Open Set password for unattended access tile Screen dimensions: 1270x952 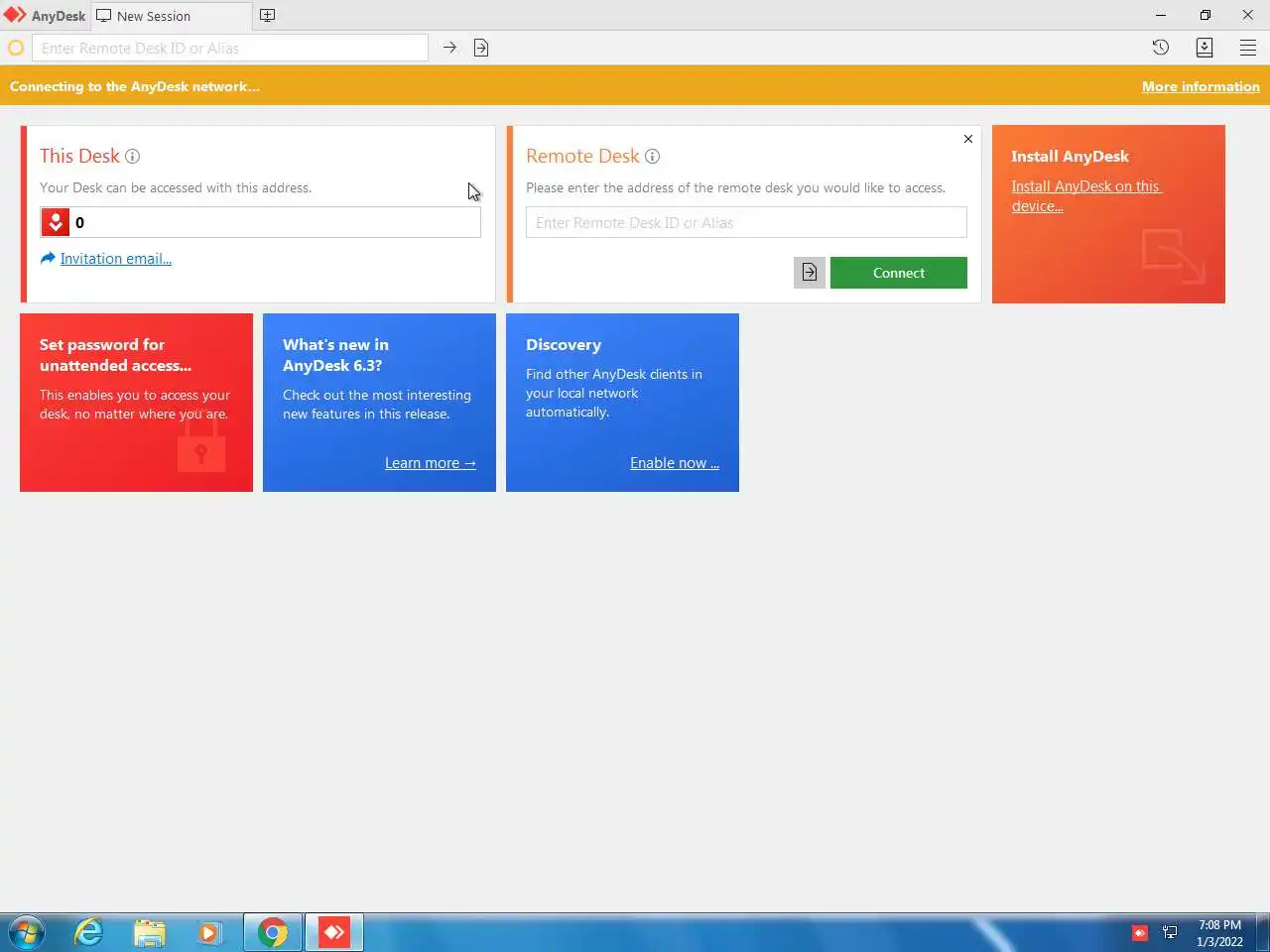136,403
